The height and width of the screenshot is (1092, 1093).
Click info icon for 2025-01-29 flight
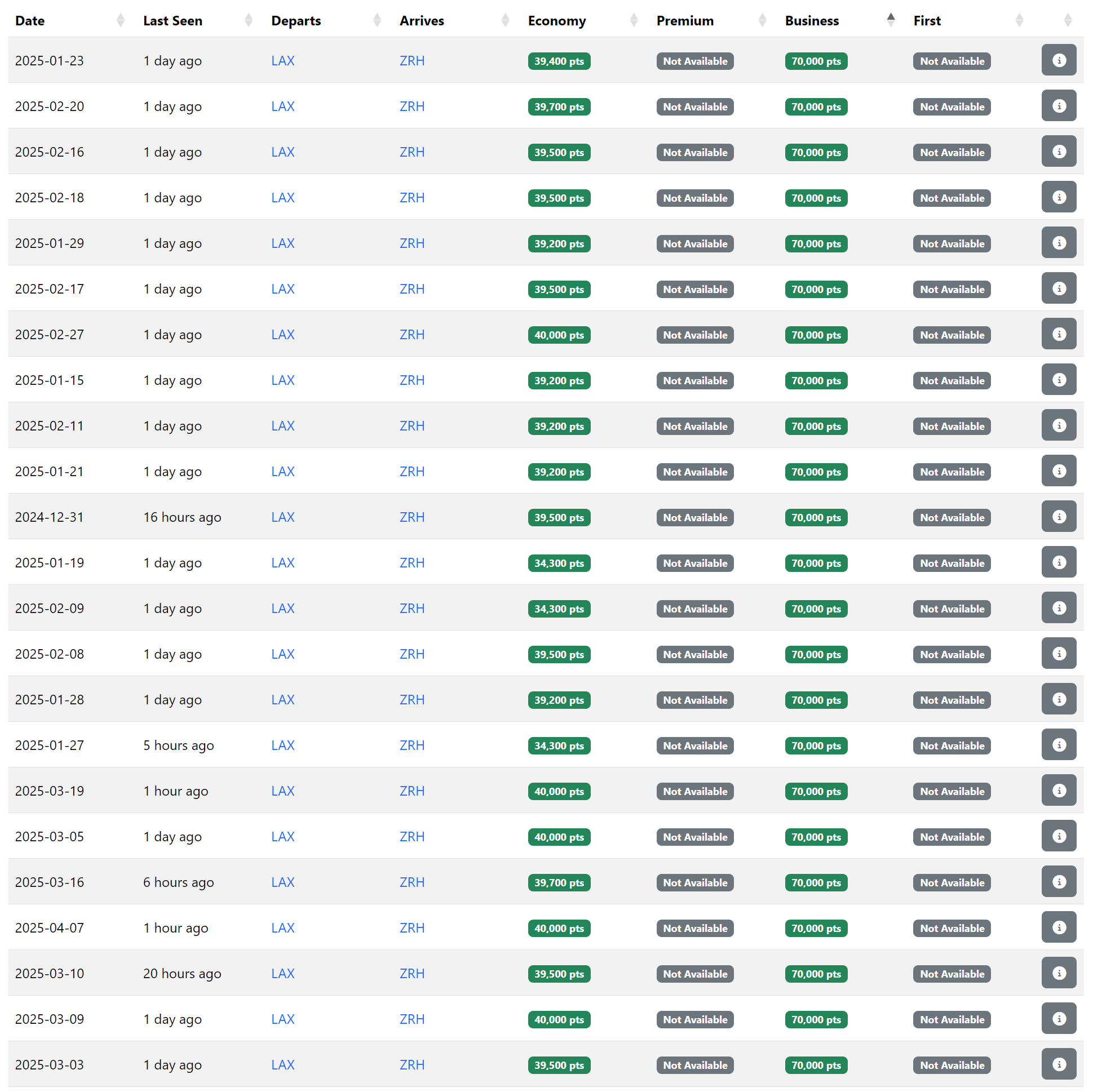click(x=1059, y=243)
